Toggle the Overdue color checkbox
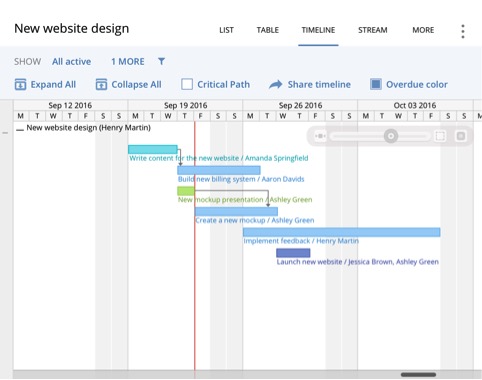Image resolution: width=482 pixels, height=380 pixels. pyautogui.click(x=376, y=84)
